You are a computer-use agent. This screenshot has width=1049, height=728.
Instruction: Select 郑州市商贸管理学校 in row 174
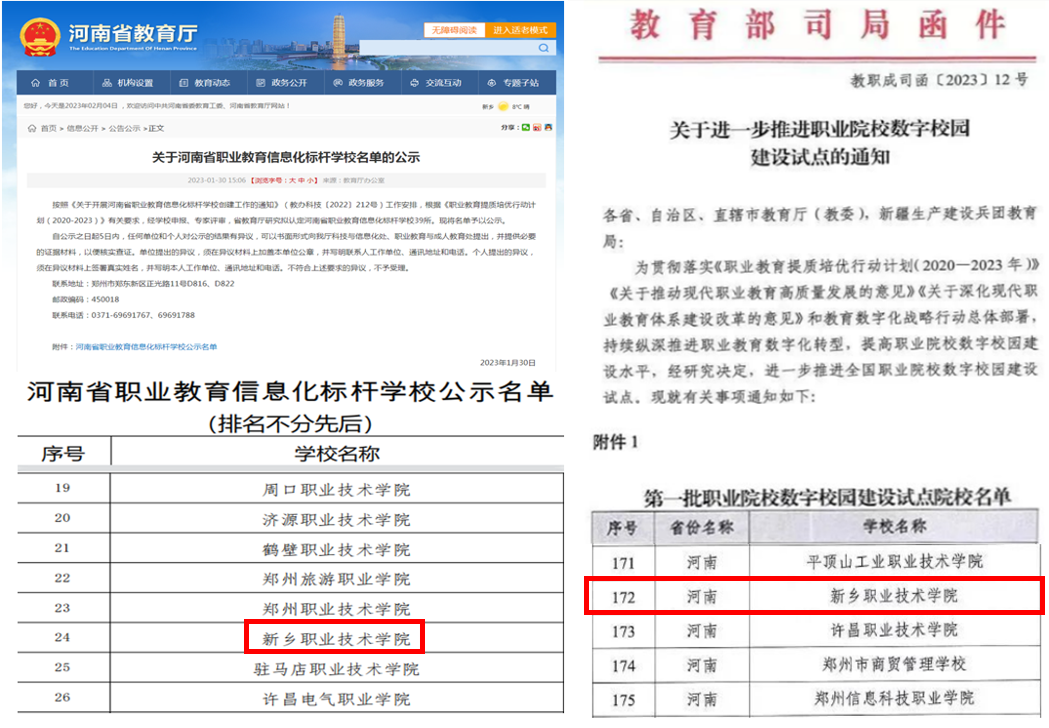[x=894, y=664]
